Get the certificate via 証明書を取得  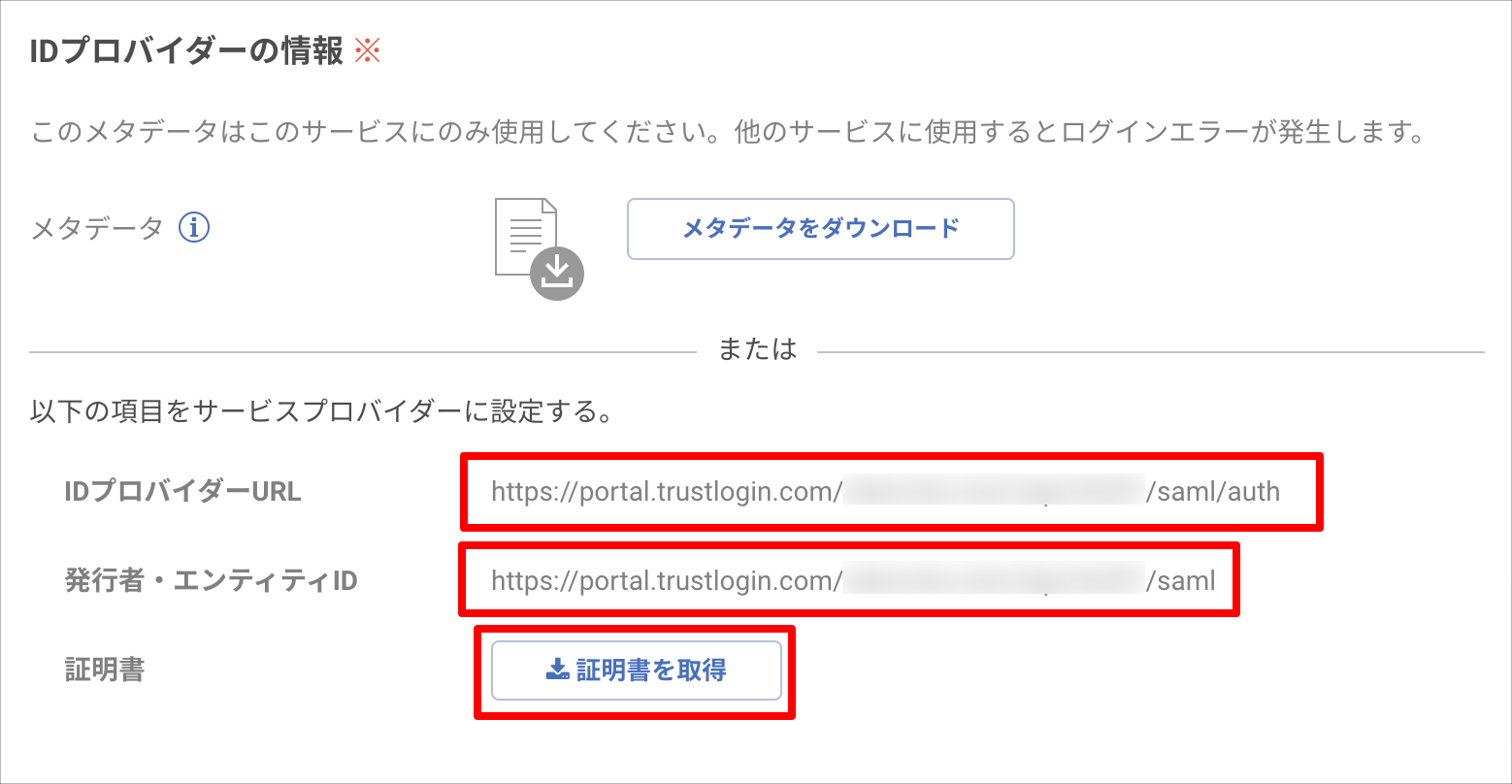tap(637, 670)
